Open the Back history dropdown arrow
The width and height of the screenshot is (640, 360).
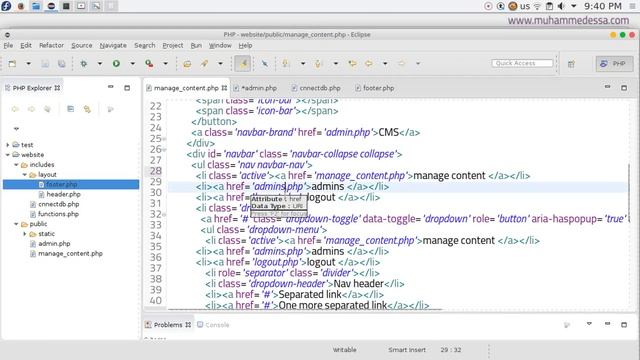click(x=385, y=64)
